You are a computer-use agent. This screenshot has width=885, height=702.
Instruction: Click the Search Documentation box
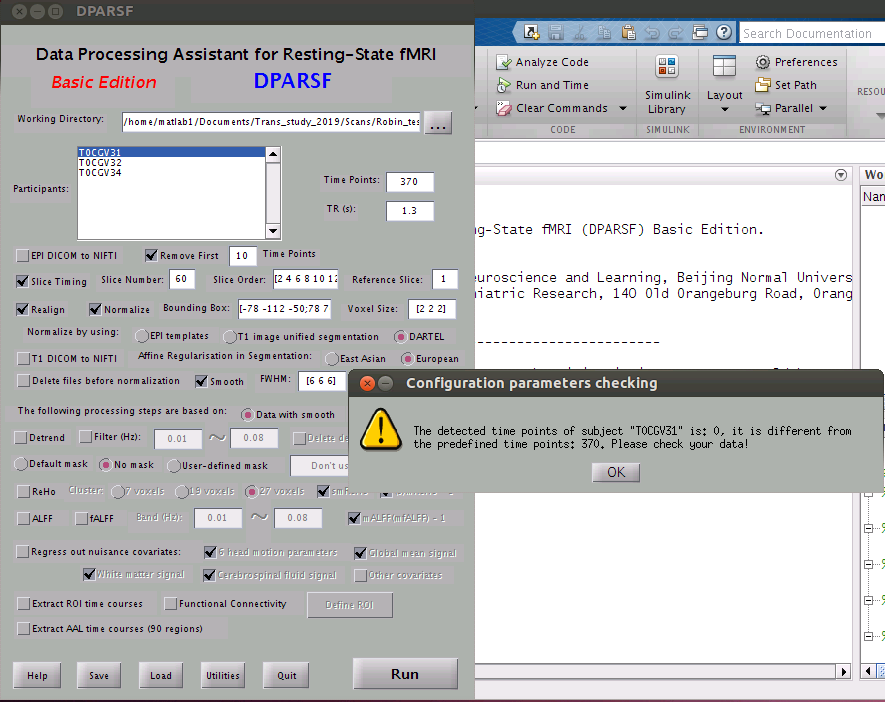point(812,33)
